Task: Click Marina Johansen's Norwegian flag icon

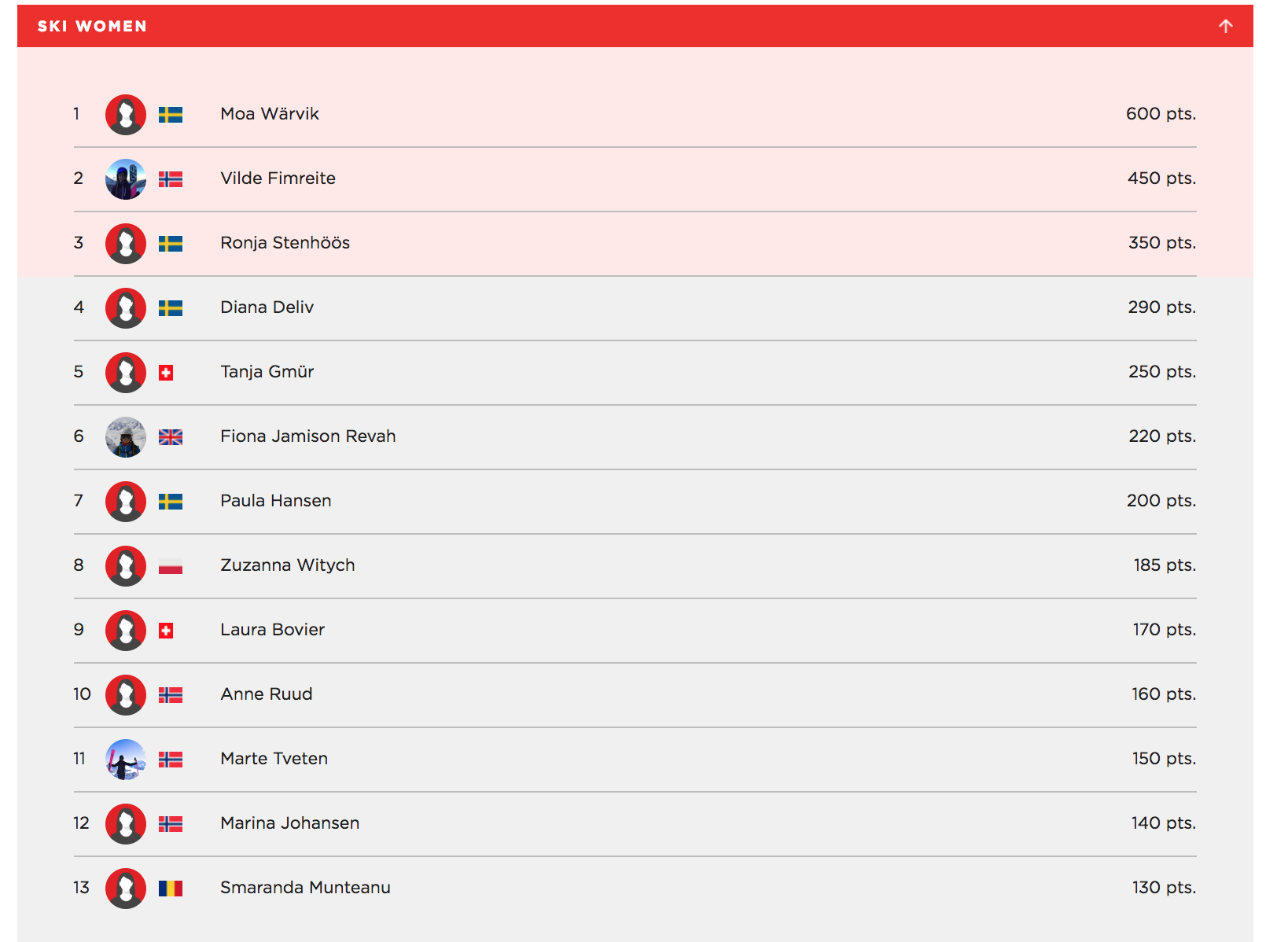Action: tap(171, 824)
